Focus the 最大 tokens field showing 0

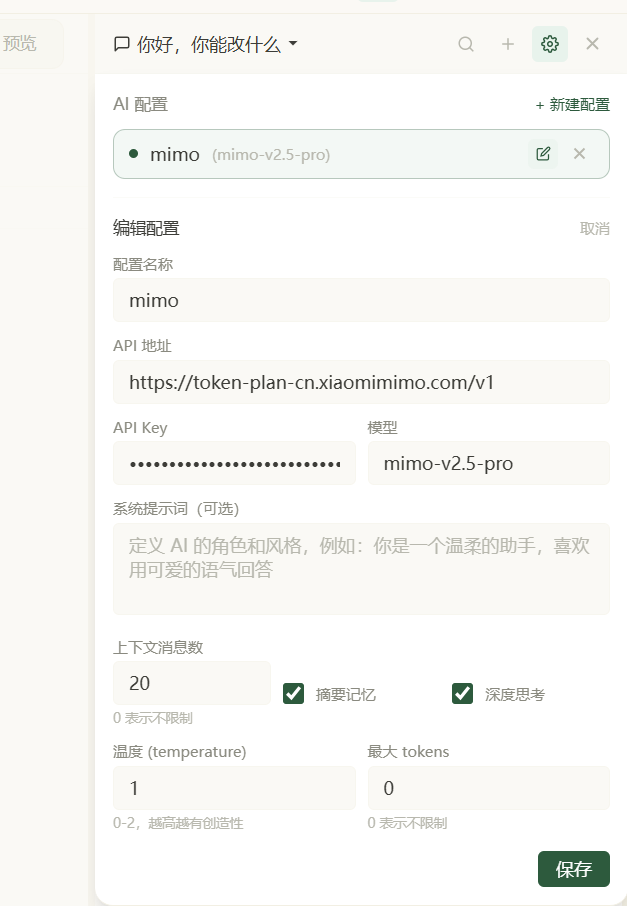pyautogui.click(x=489, y=788)
